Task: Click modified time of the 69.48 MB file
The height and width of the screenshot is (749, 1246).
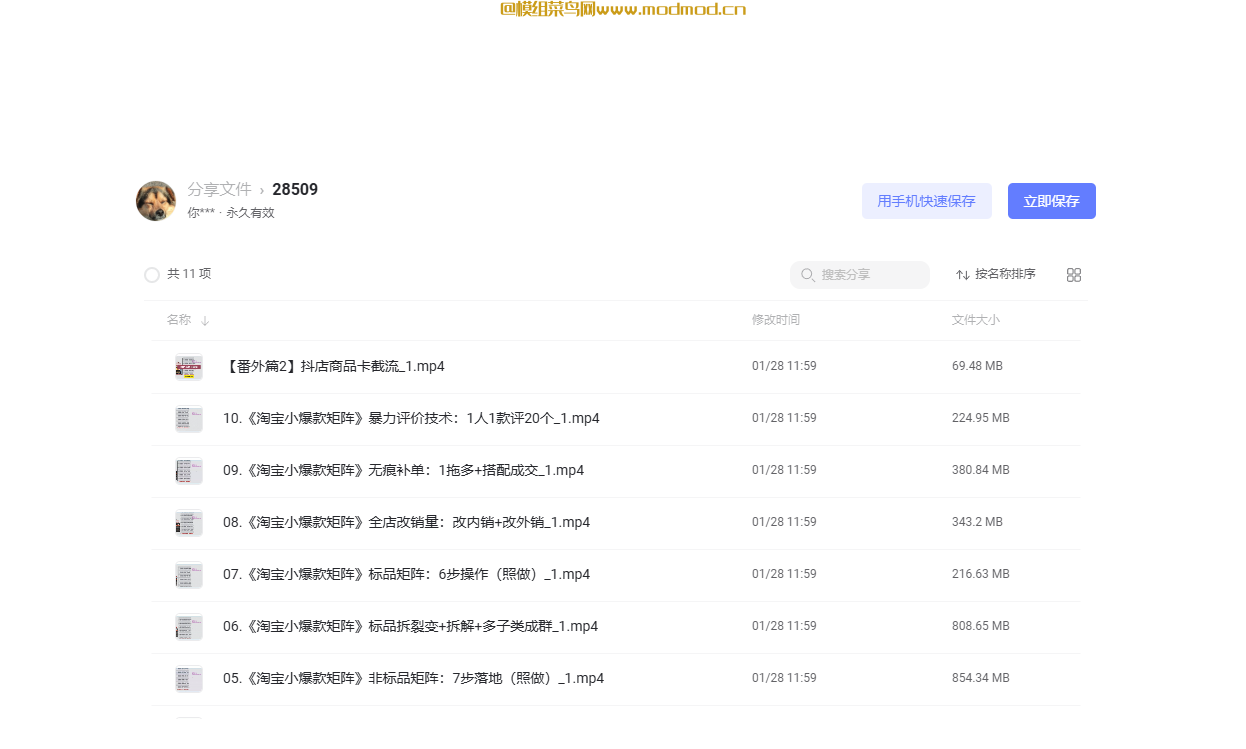Action: [x=784, y=366]
